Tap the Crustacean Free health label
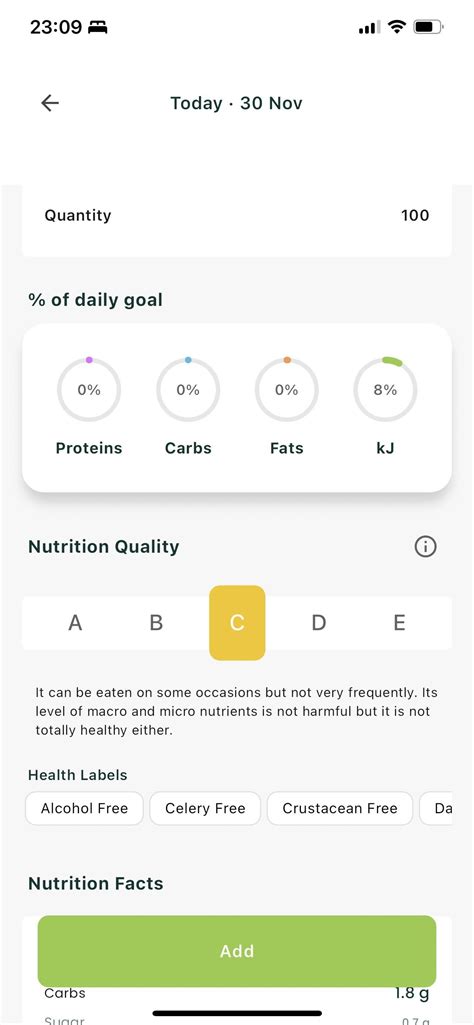This screenshot has height=1025, width=474. [340, 809]
